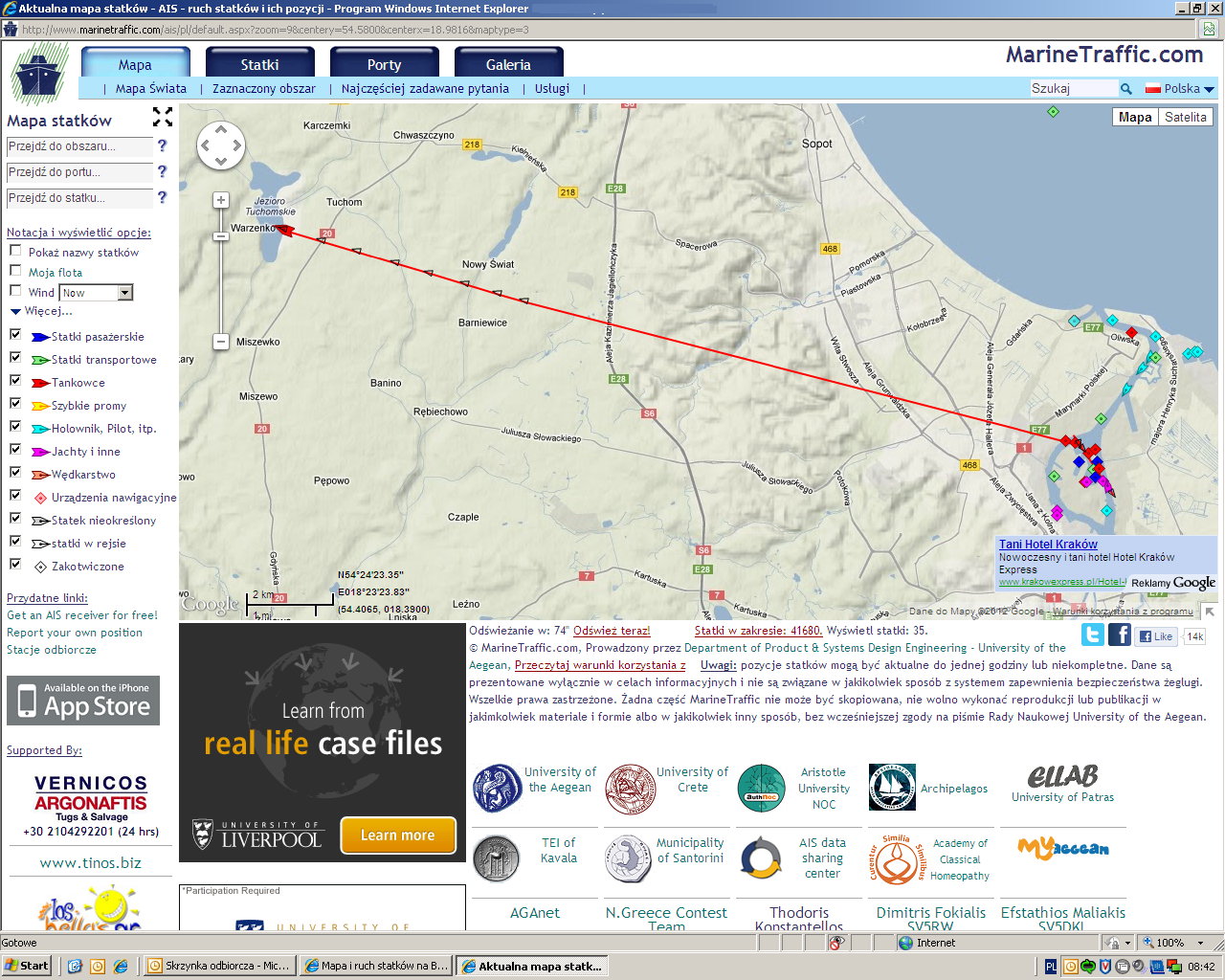This screenshot has width=1225, height=980.
Task: Switch map view to Satelita
Action: pos(1186,117)
